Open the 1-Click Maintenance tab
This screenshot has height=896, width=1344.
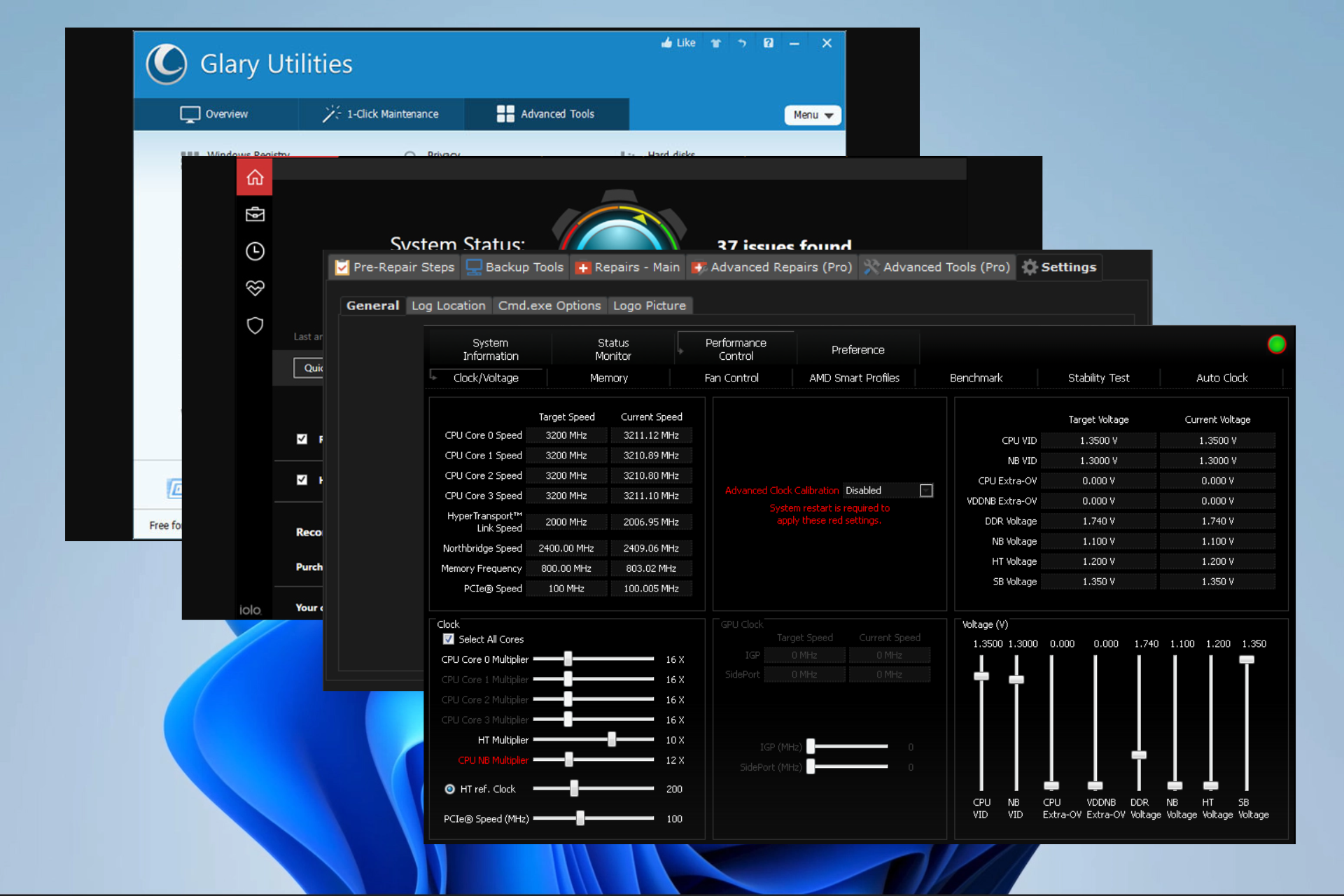[x=380, y=114]
